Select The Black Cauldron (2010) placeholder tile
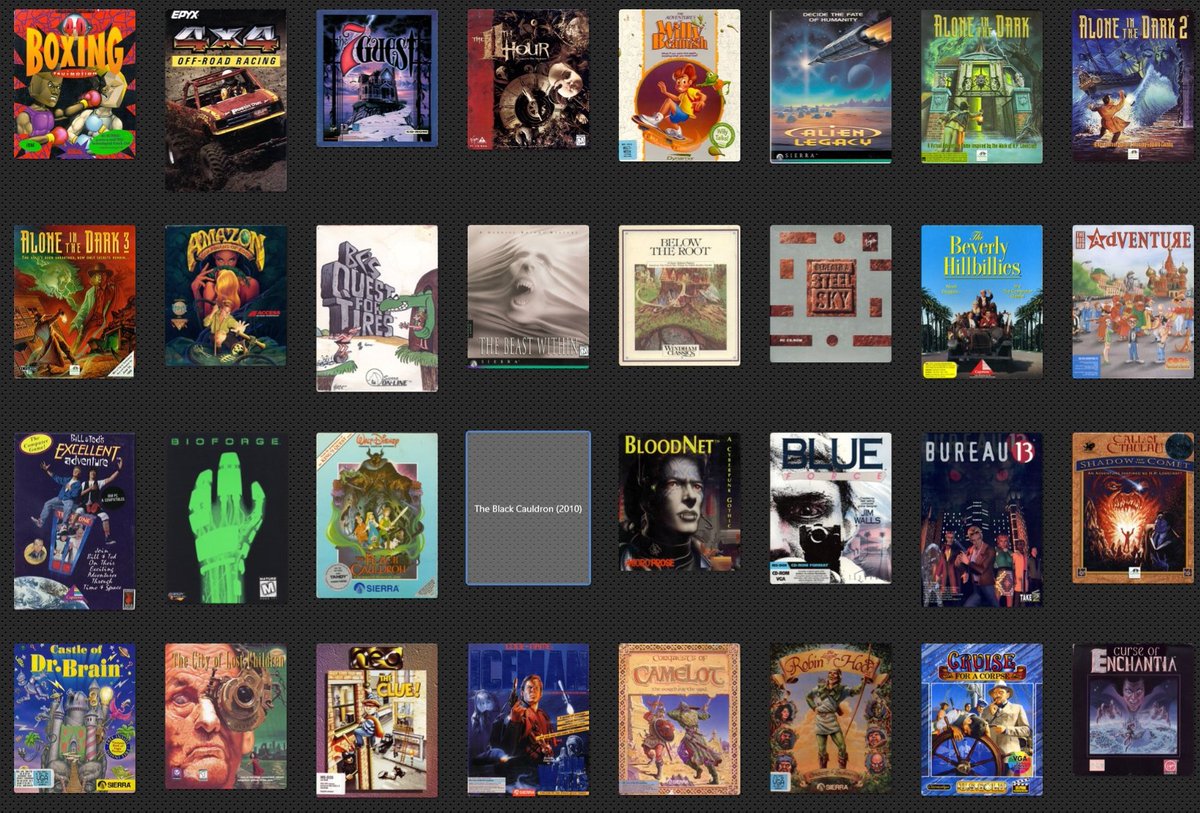 click(x=528, y=508)
